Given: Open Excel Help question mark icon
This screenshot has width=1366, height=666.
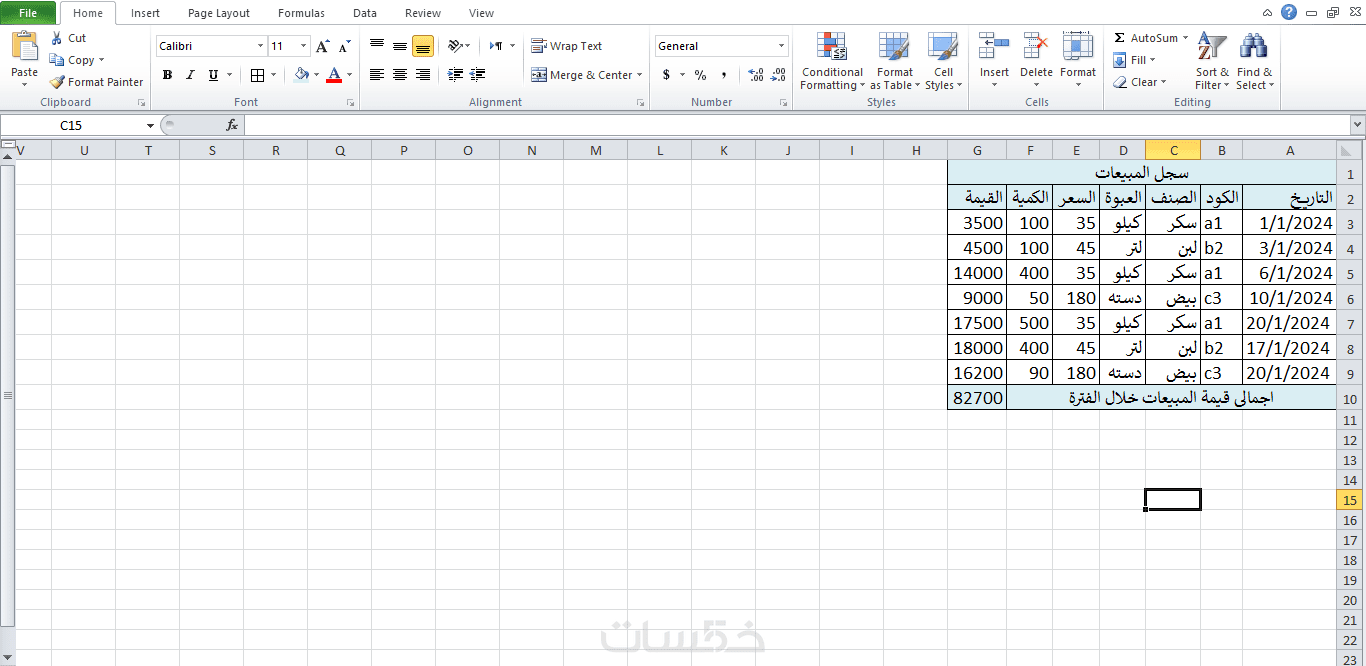Looking at the screenshot, I should click(1289, 12).
